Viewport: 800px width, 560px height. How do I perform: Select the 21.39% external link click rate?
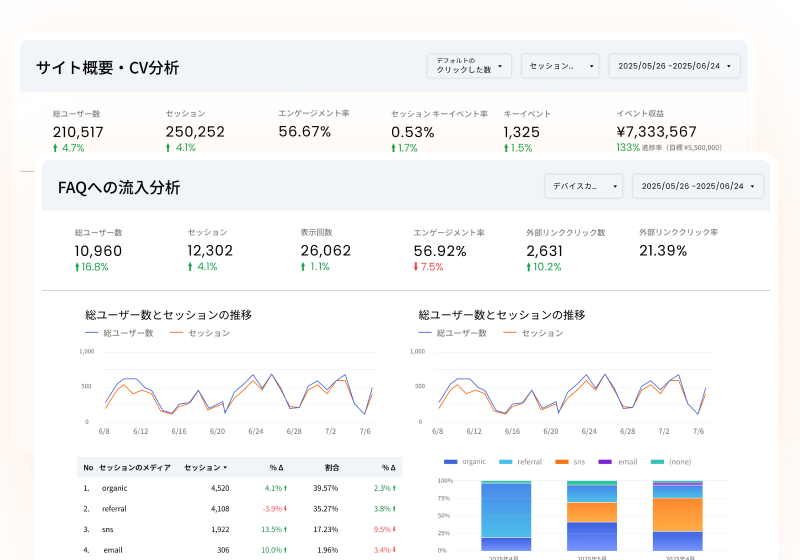pyautogui.click(x=663, y=250)
